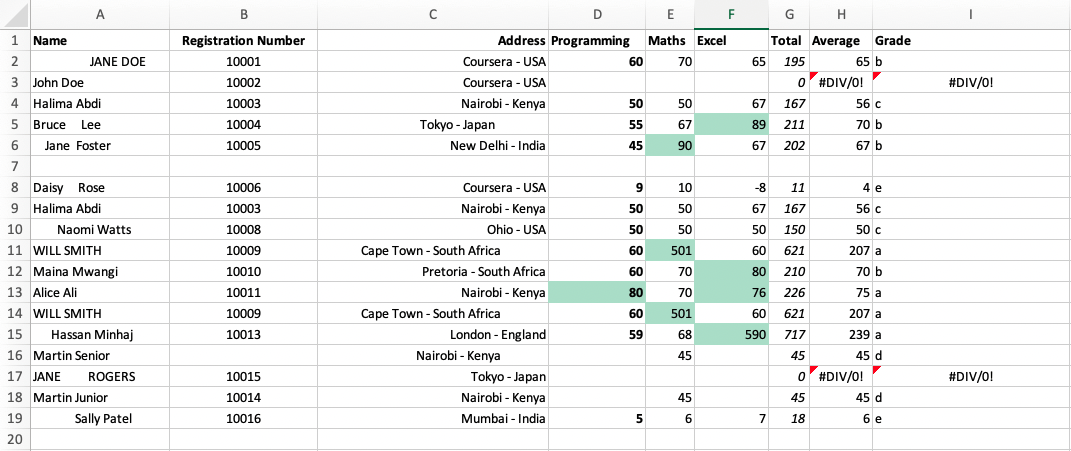Click the #DIV/0! error in H17
This screenshot has width=1071, height=451.
[840, 377]
